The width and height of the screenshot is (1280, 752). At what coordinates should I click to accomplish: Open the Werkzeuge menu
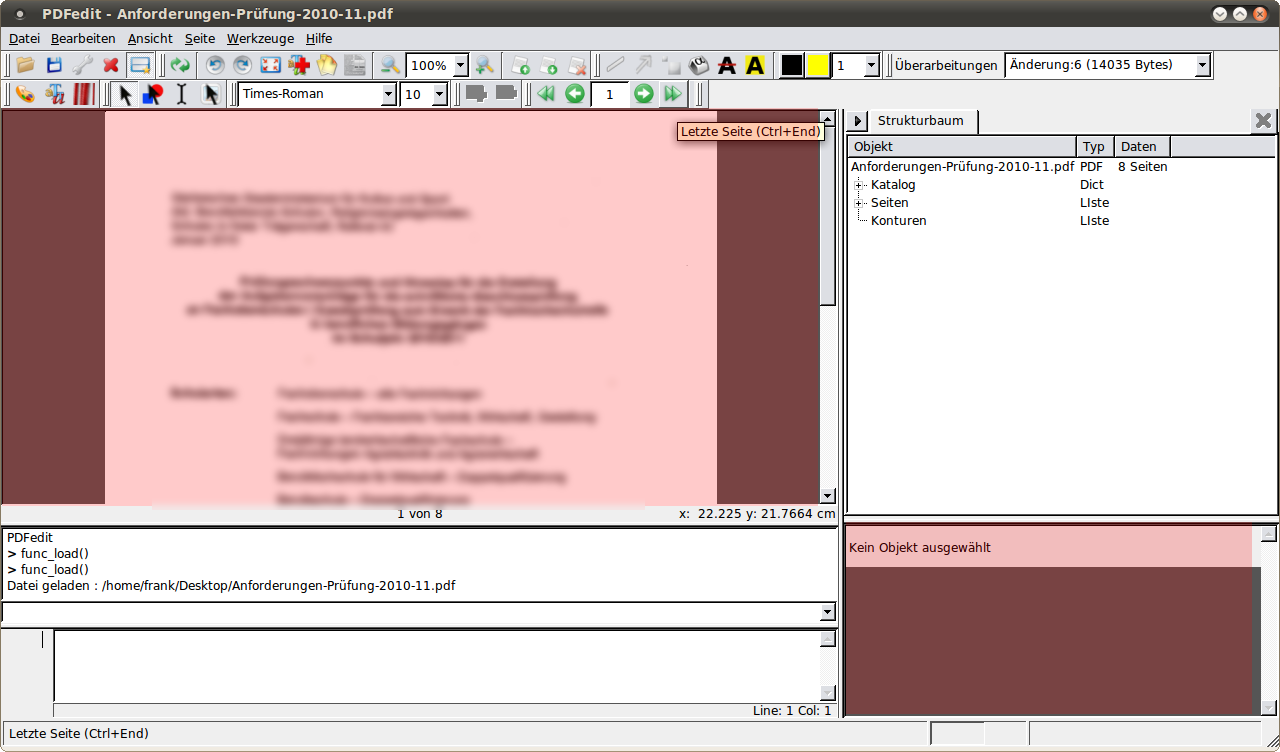pyautogui.click(x=260, y=38)
